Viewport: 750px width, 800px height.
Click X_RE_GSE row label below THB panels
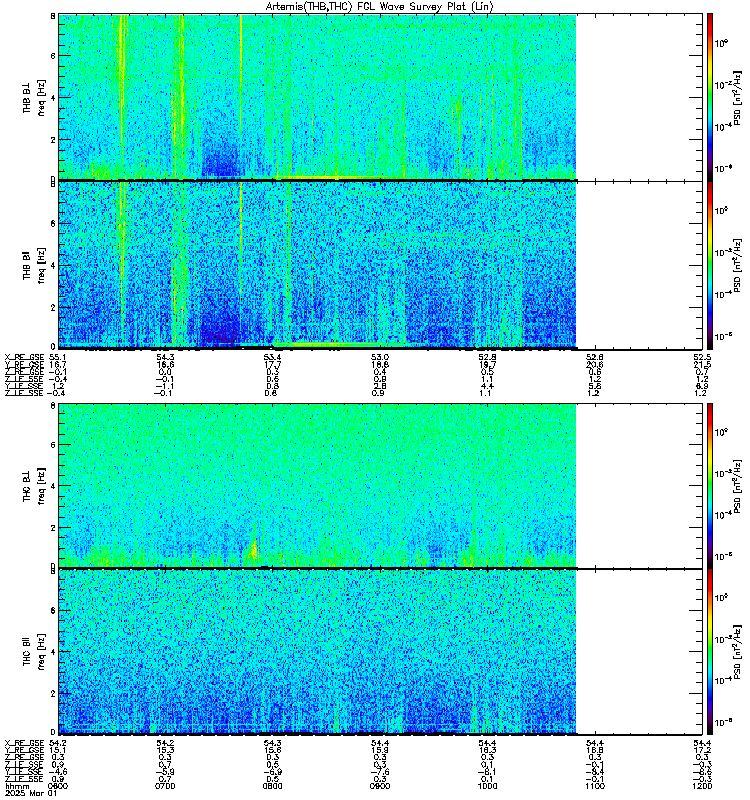pos(24,358)
